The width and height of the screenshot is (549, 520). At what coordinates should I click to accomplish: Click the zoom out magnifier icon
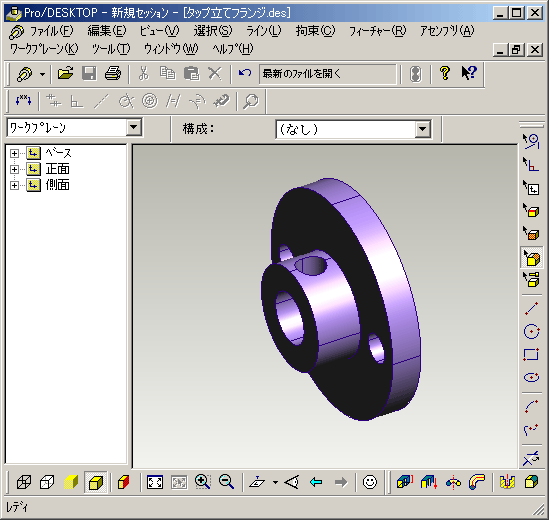point(226,482)
